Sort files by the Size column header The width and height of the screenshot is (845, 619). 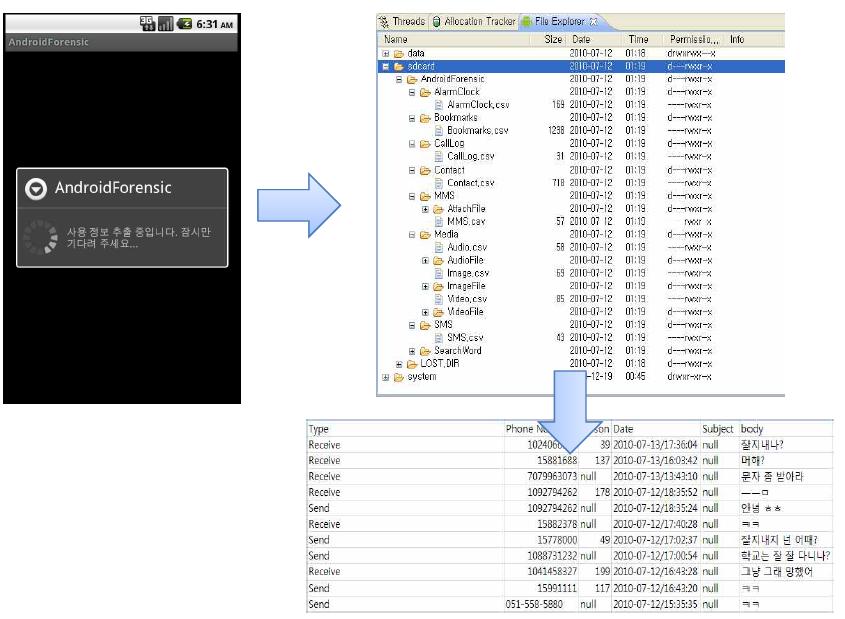[553, 40]
